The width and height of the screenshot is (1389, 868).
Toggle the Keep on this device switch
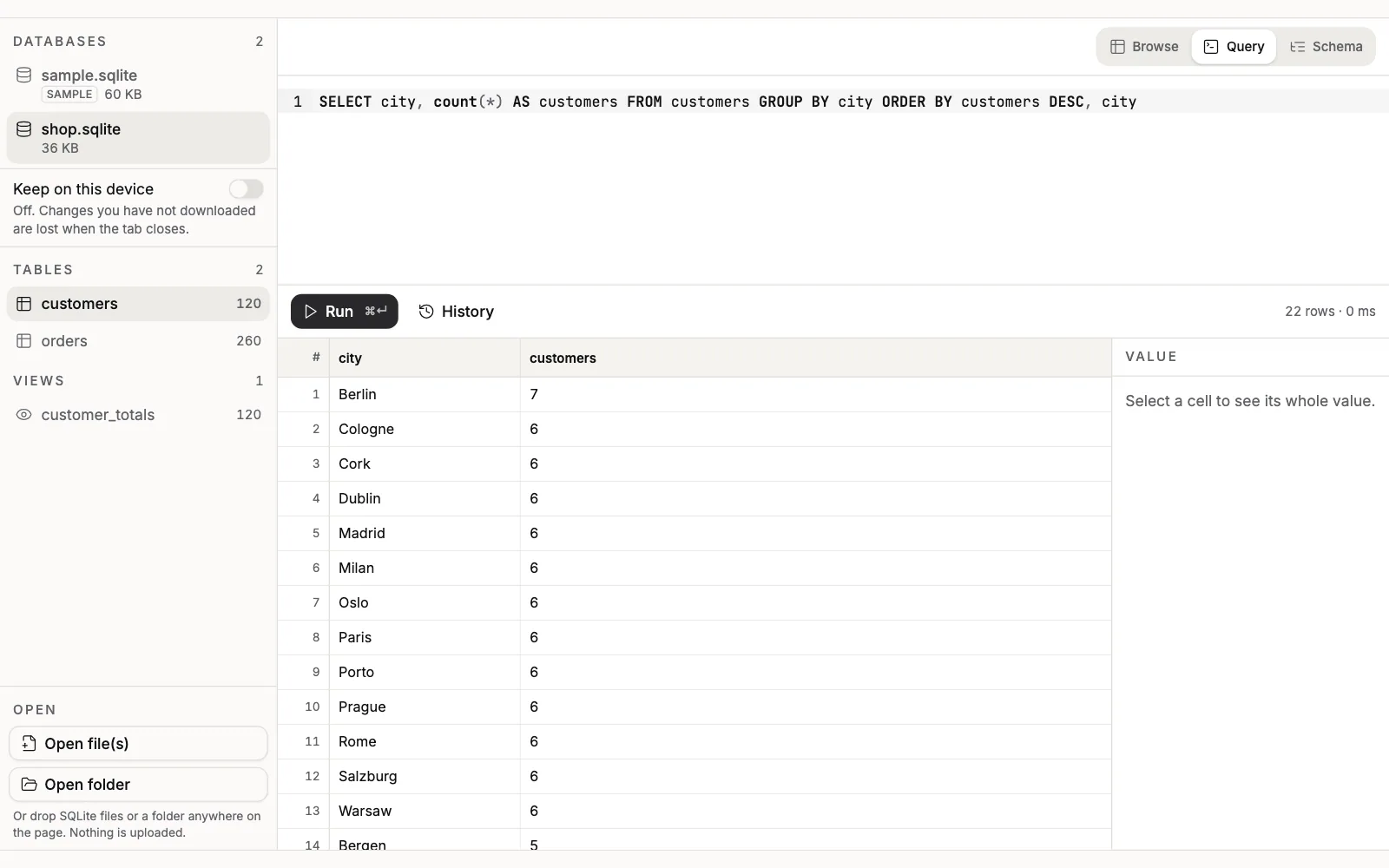tap(247, 188)
